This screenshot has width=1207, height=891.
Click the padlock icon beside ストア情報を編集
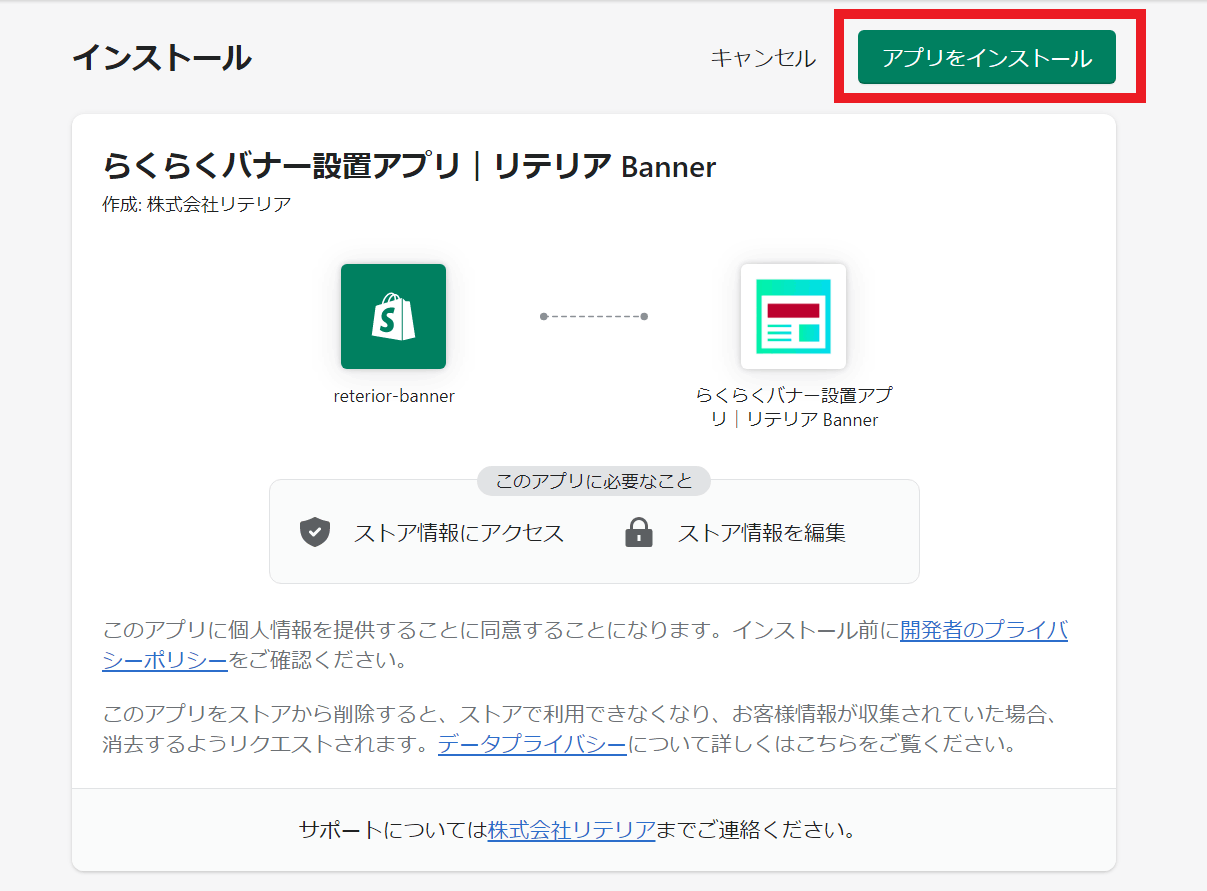click(x=638, y=532)
